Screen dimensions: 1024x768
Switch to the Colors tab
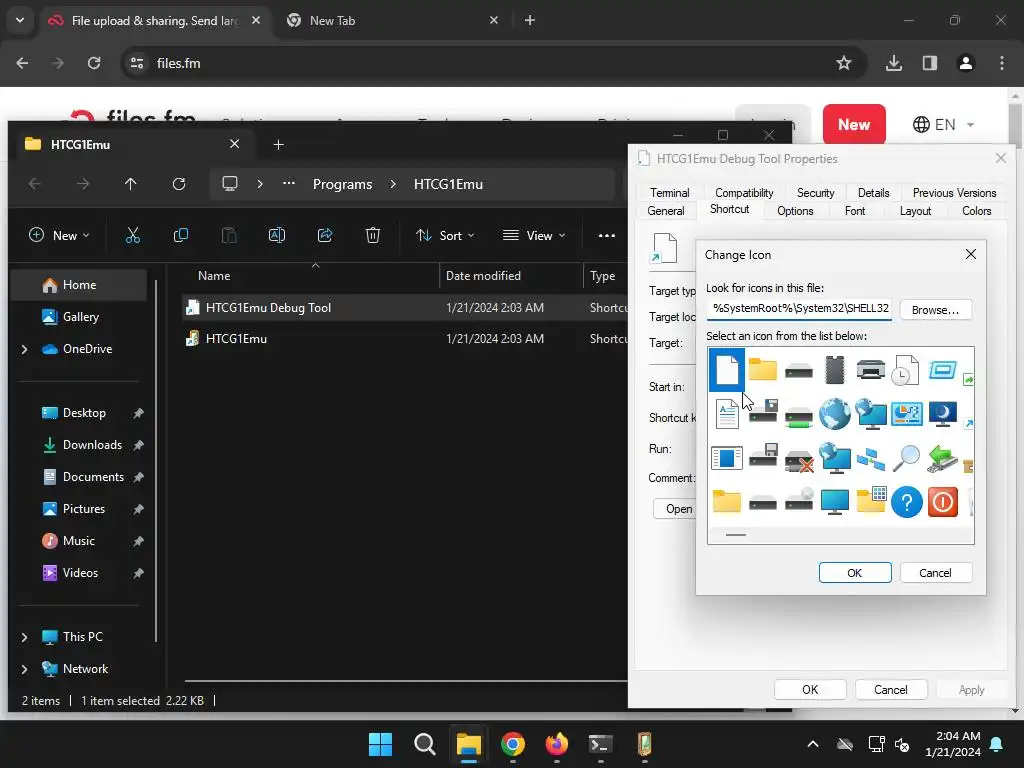coord(976,211)
